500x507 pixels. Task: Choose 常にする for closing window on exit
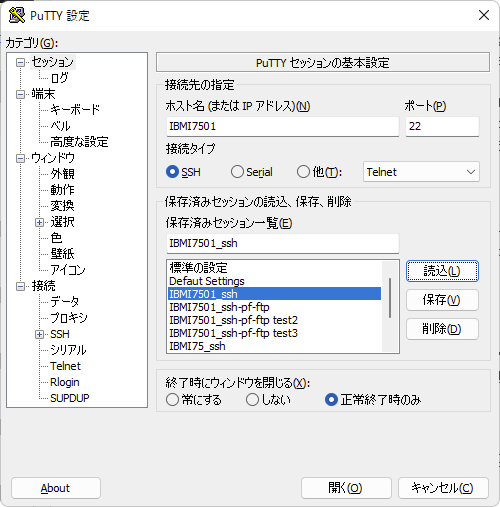point(172,399)
